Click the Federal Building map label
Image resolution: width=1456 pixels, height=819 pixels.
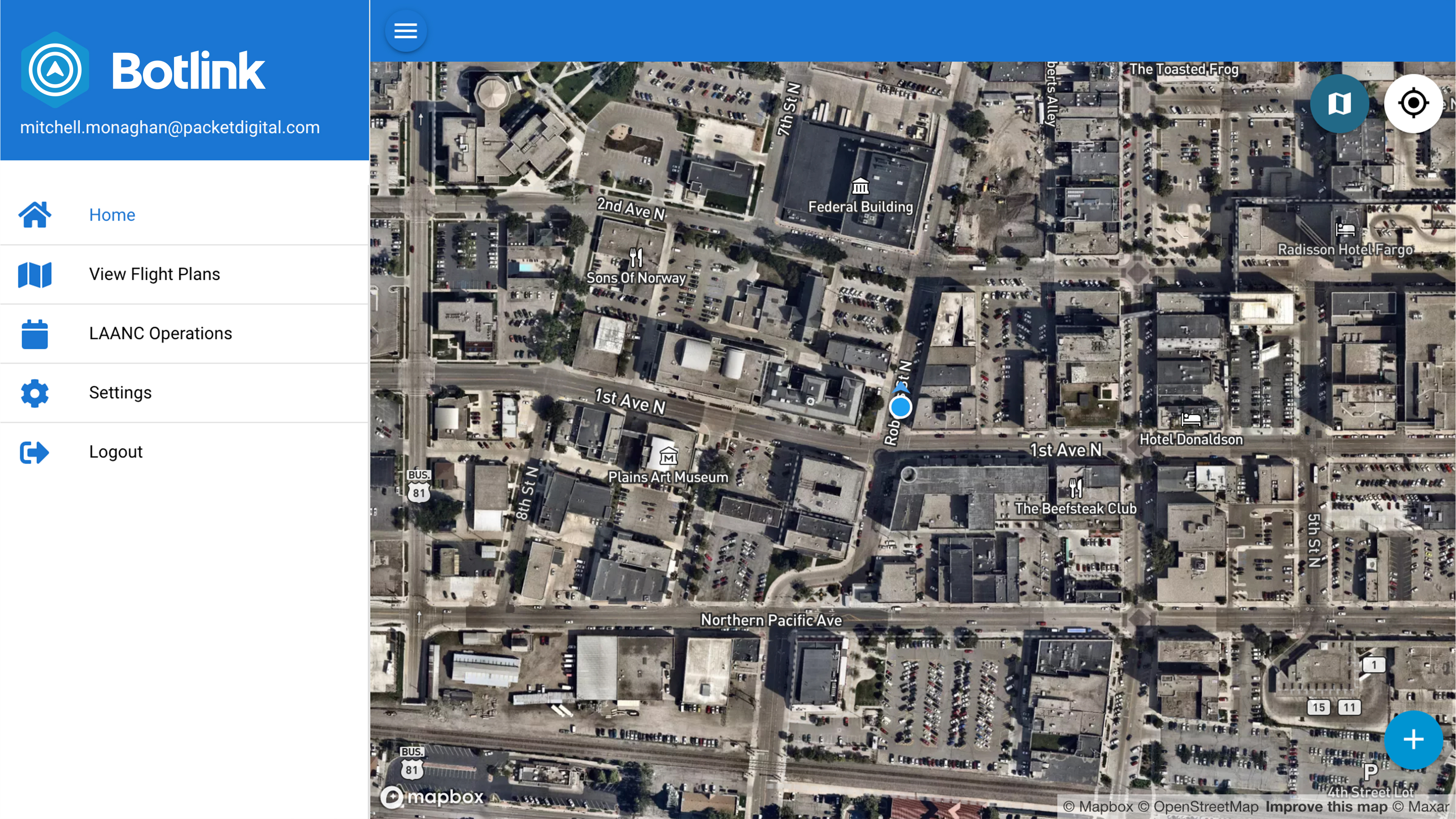(860, 207)
